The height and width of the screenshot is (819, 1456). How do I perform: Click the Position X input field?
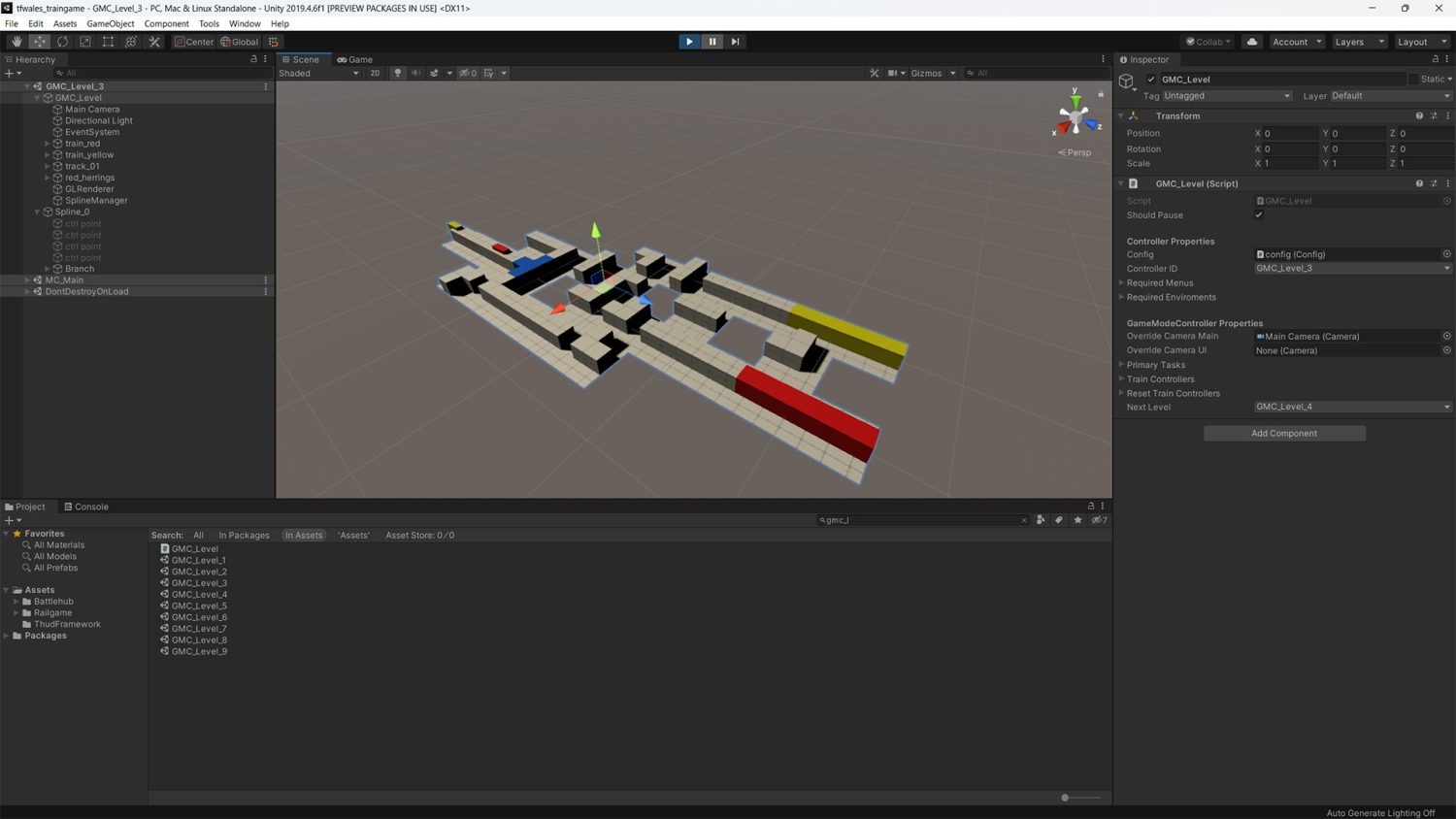(x=1291, y=134)
